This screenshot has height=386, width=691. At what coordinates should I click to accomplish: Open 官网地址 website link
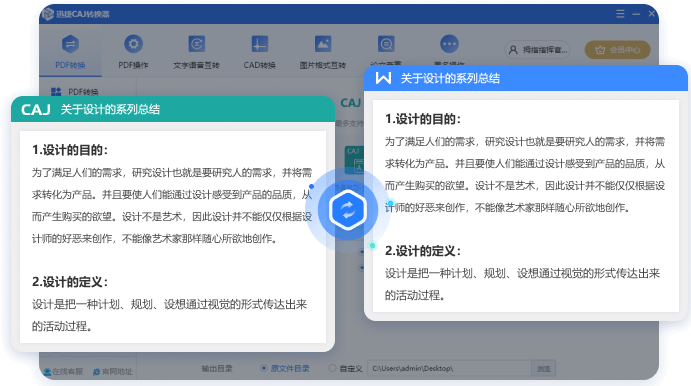point(113,371)
